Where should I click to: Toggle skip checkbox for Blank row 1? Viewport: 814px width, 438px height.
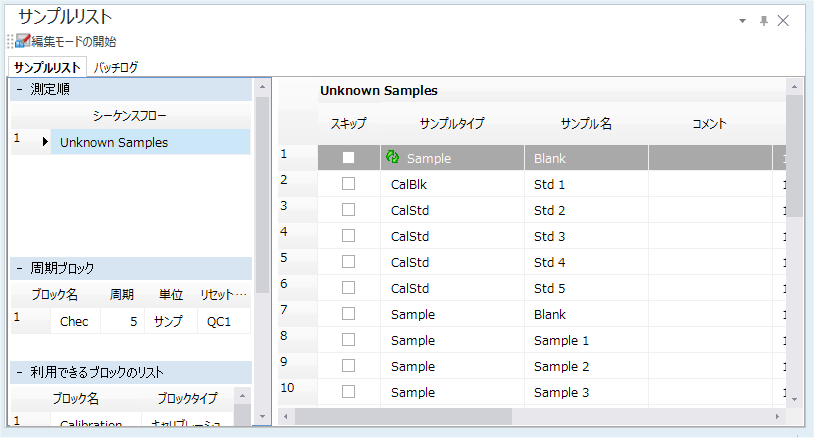[348, 157]
